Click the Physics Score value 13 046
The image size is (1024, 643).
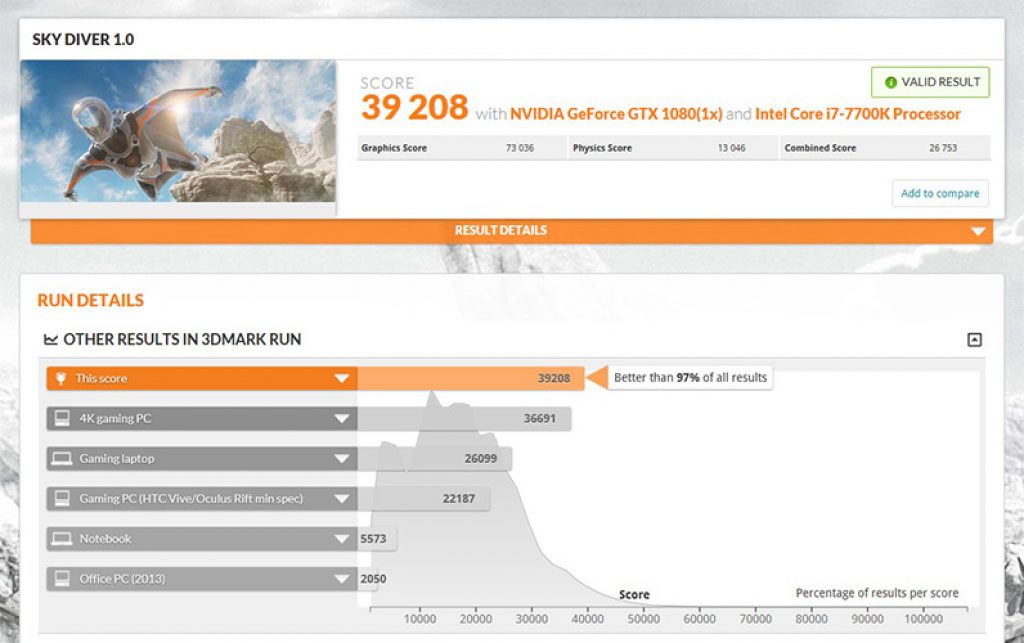coord(731,148)
